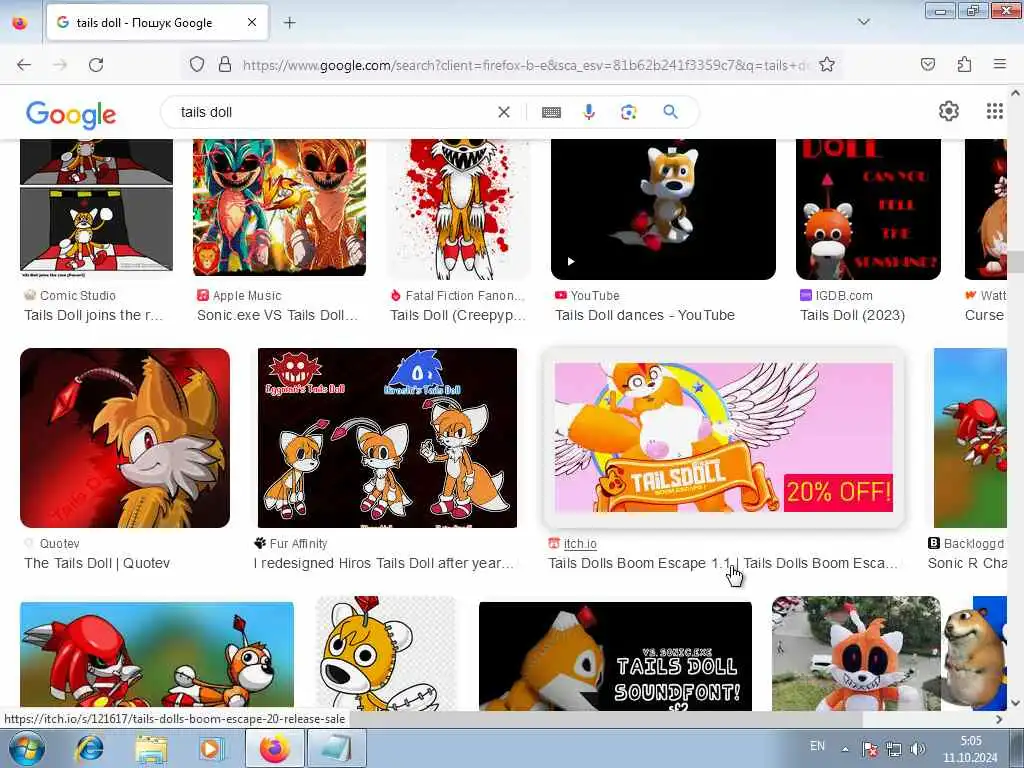Open the Comic Studio Tails Doll thumbnail
1024x768 pixels.
coord(97,207)
